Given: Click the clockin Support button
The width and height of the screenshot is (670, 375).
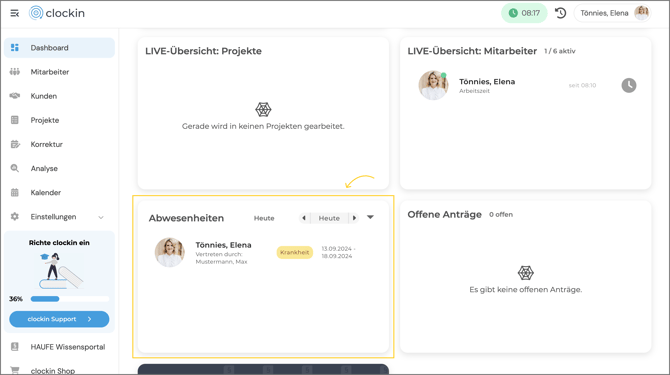Looking at the screenshot, I should tap(59, 319).
